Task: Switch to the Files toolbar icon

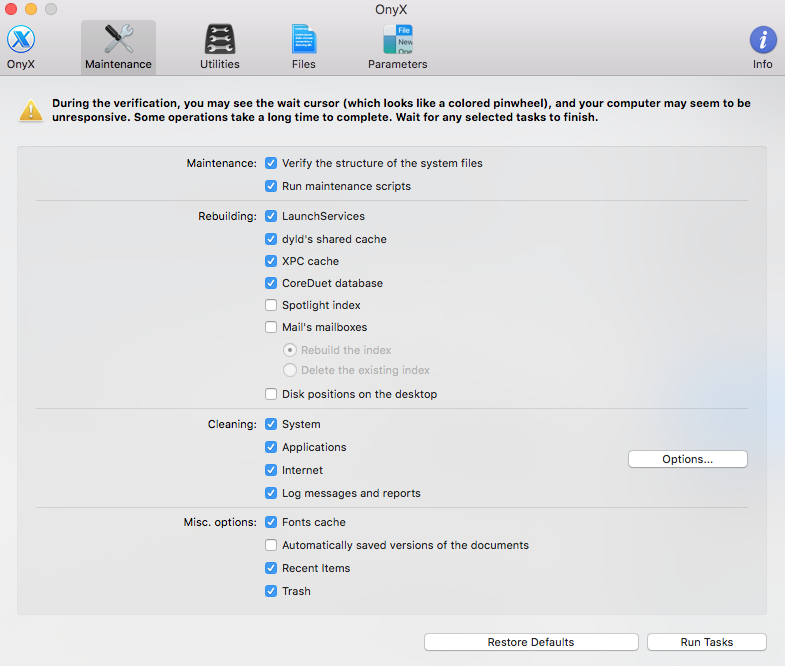Action: click(x=304, y=39)
